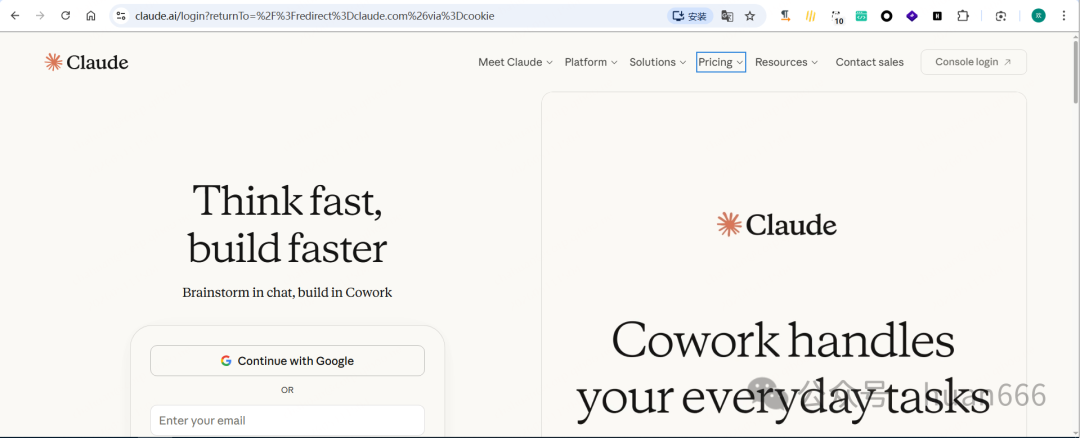The height and width of the screenshot is (438, 1080).
Task: Install the app via 安装 button
Action: (689, 16)
